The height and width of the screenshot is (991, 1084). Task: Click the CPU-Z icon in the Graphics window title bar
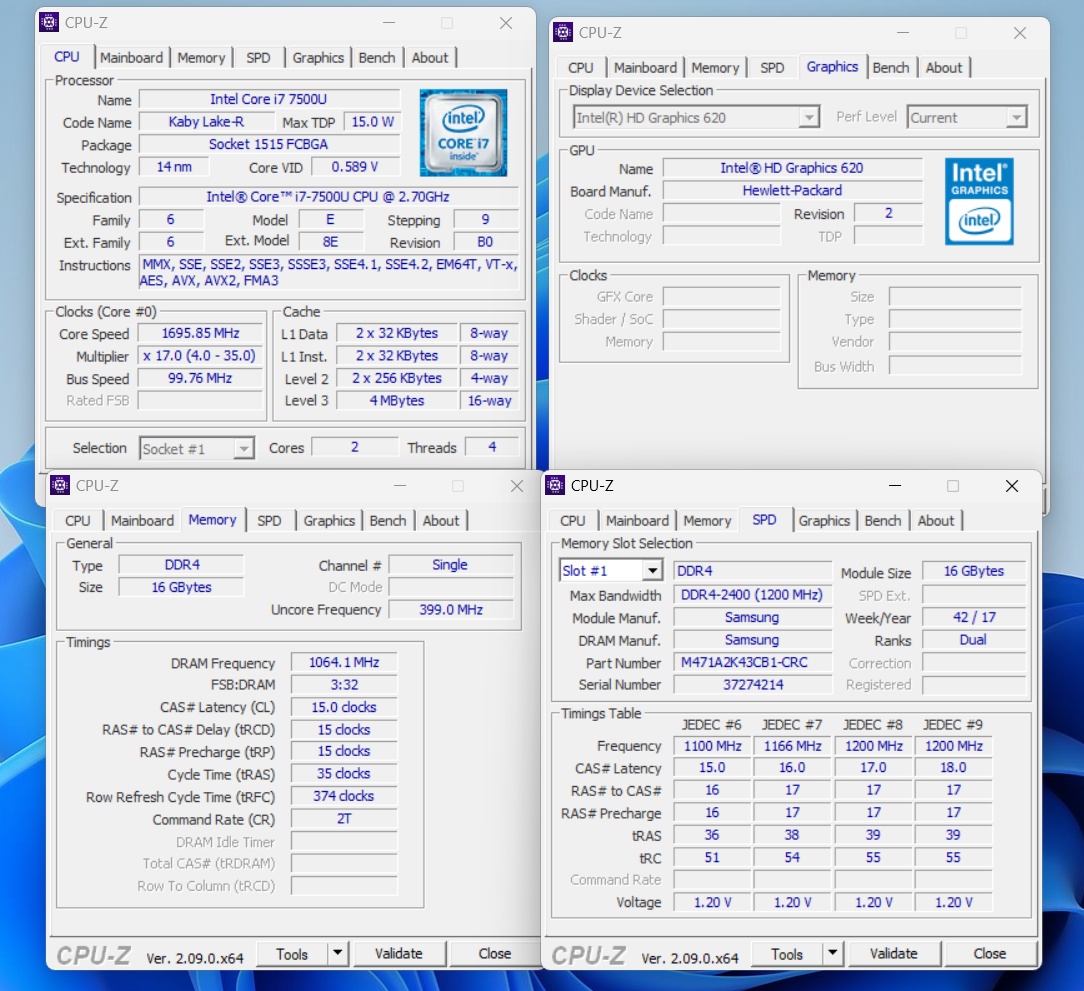click(x=562, y=32)
